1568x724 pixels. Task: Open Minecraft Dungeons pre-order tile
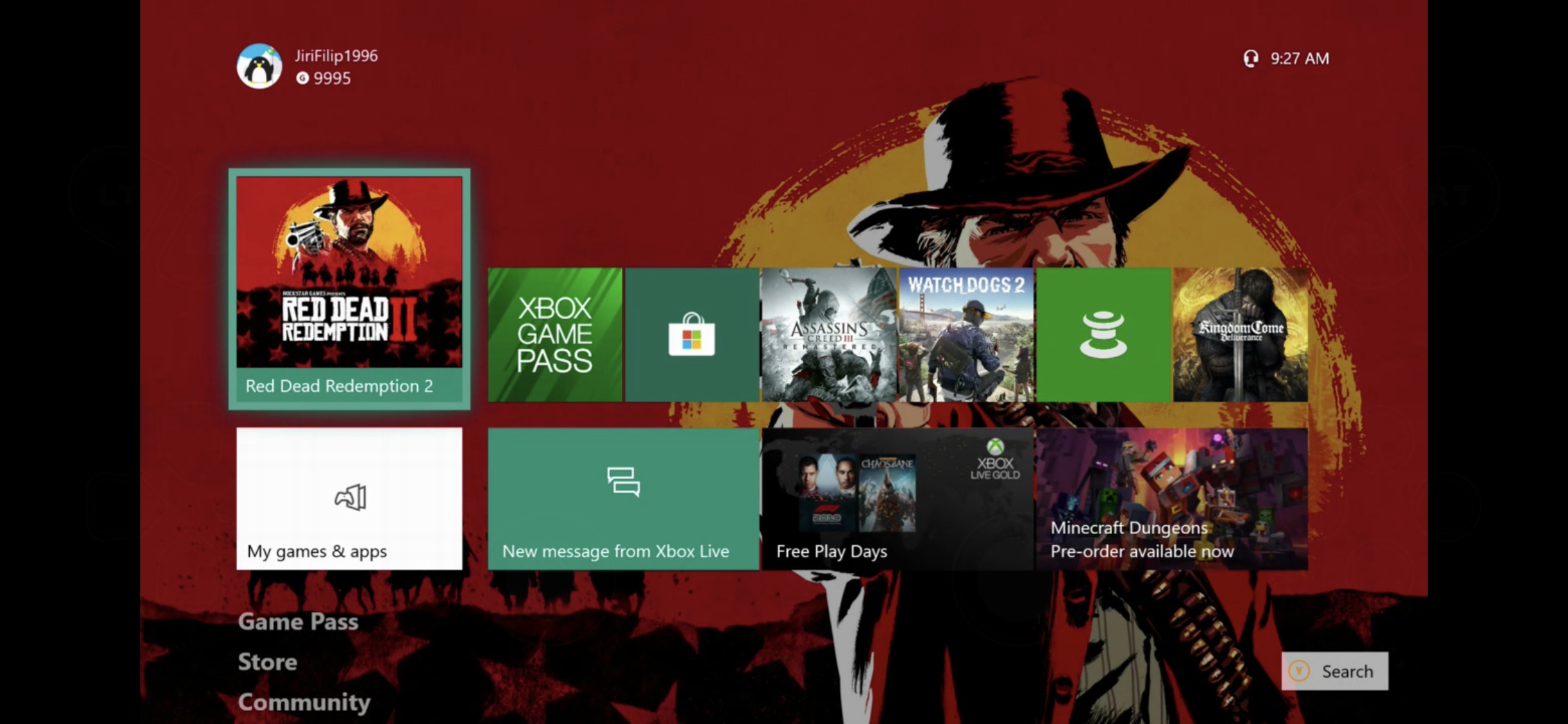pyautogui.click(x=1172, y=499)
